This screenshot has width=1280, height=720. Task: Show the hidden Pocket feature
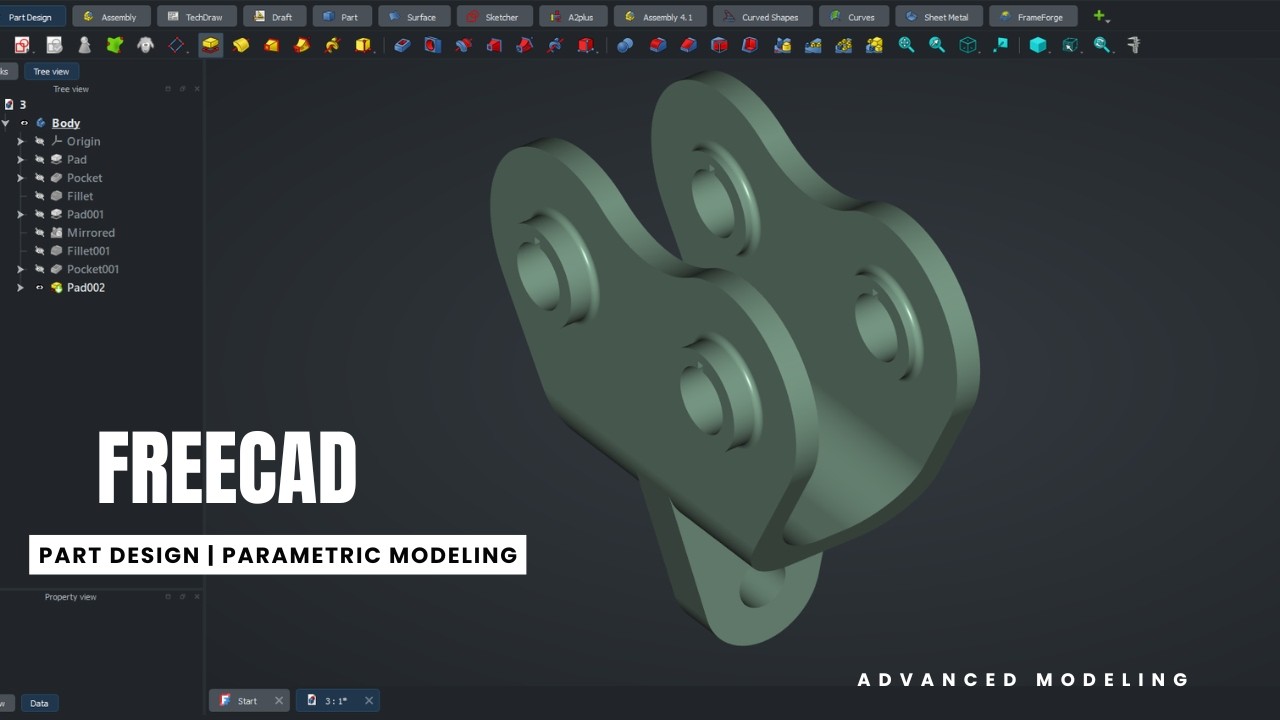point(40,178)
